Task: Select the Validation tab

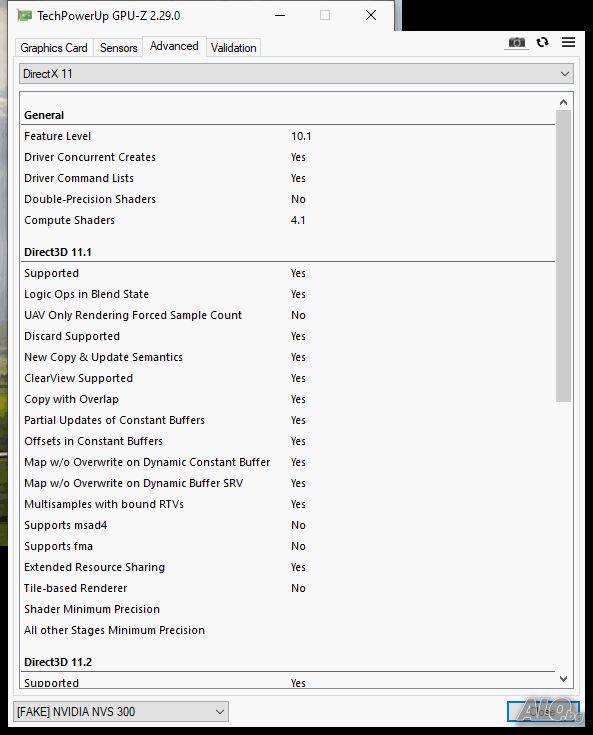Action: pyautogui.click(x=233, y=48)
